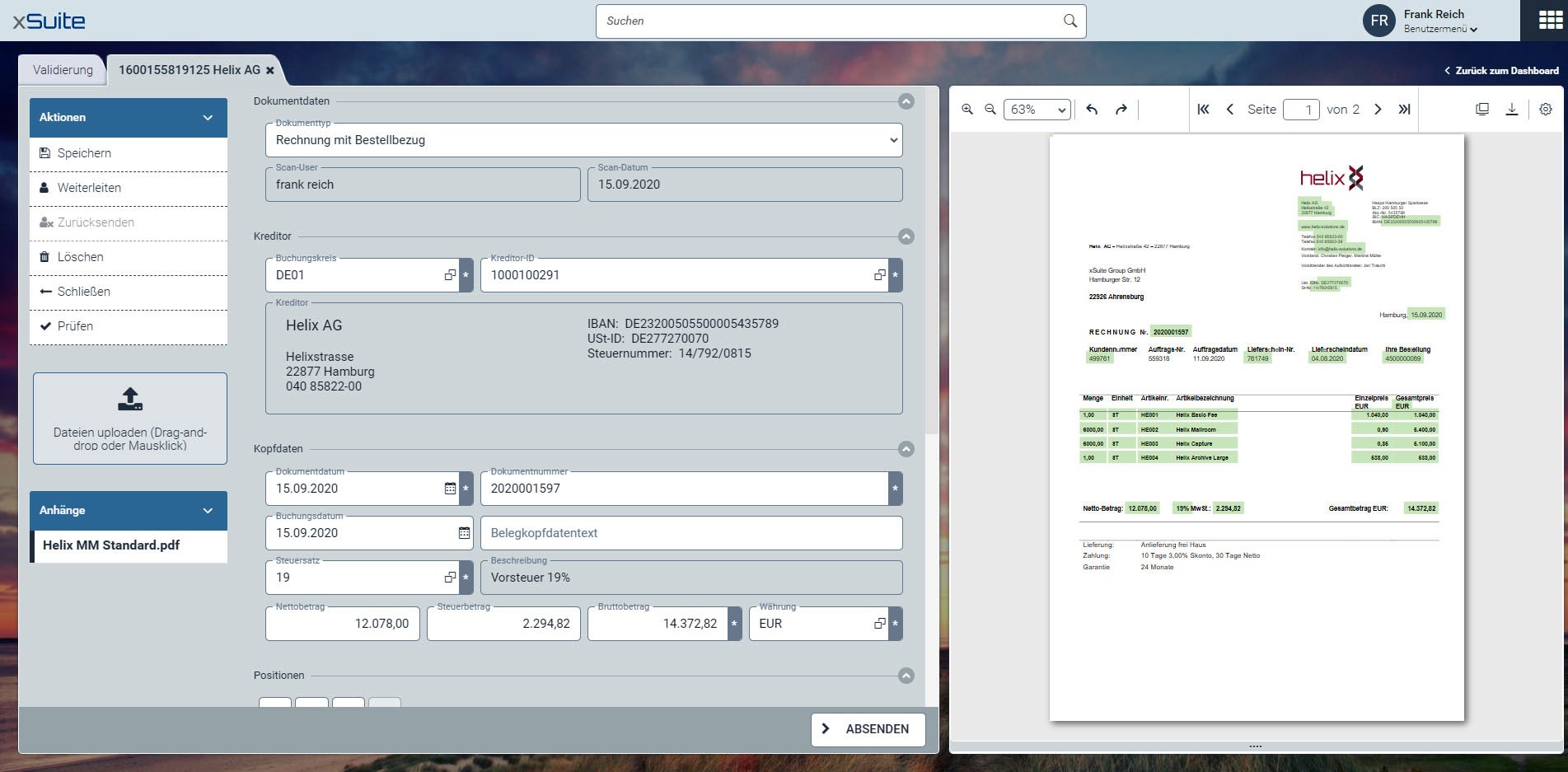Image resolution: width=1568 pixels, height=772 pixels.
Task: Click the ABSENDEN button
Action: pyautogui.click(x=868, y=729)
